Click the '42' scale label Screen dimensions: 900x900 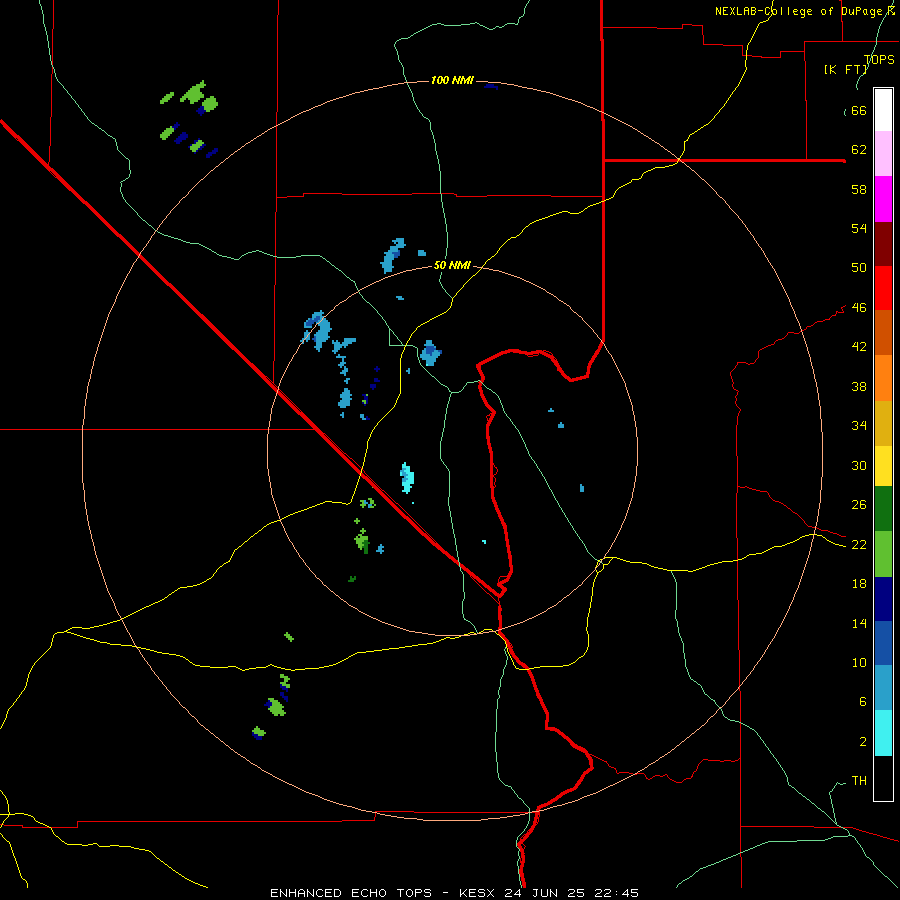[859, 347]
